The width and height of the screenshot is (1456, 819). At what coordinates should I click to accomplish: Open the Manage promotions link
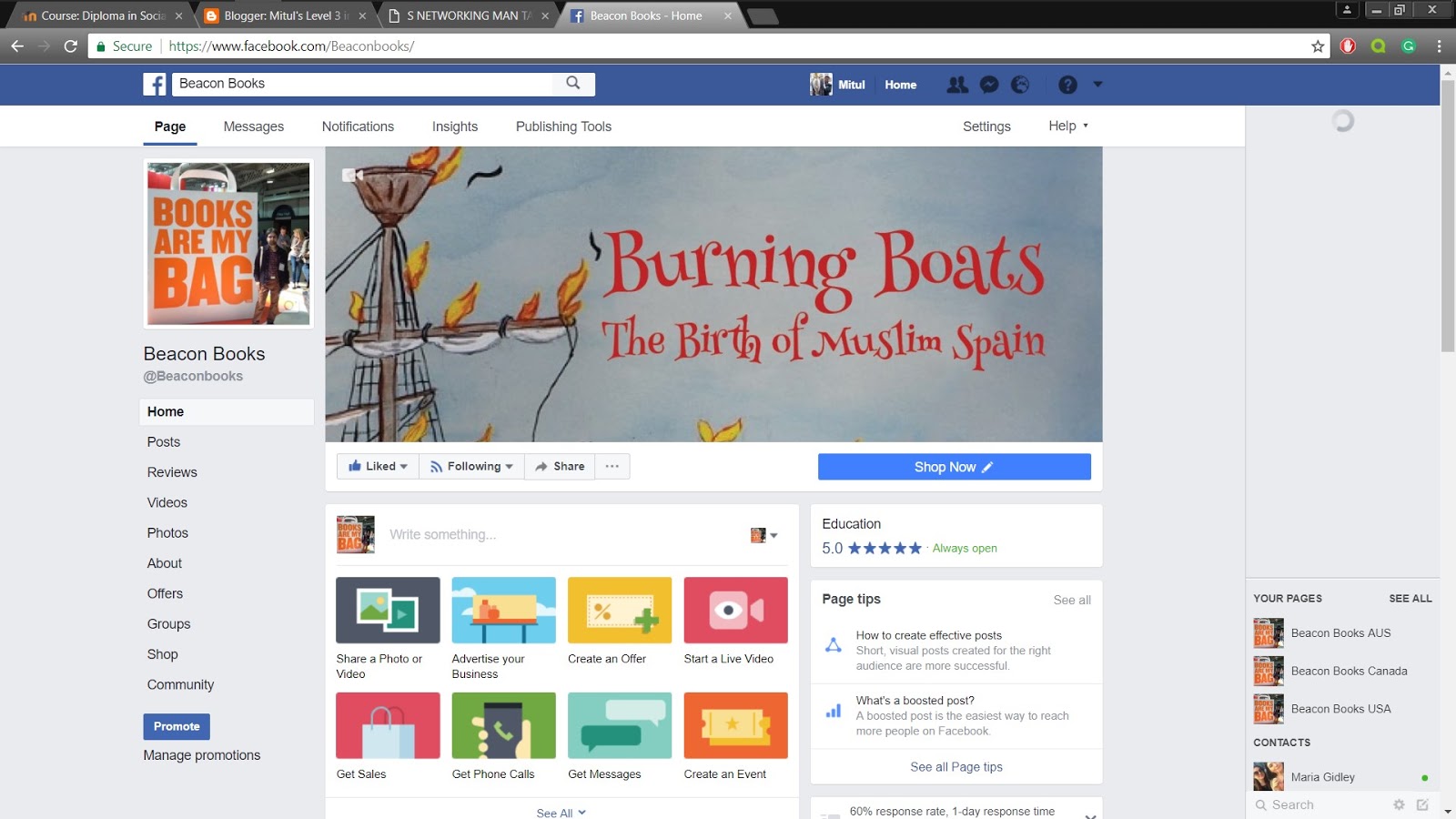click(202, 755)
